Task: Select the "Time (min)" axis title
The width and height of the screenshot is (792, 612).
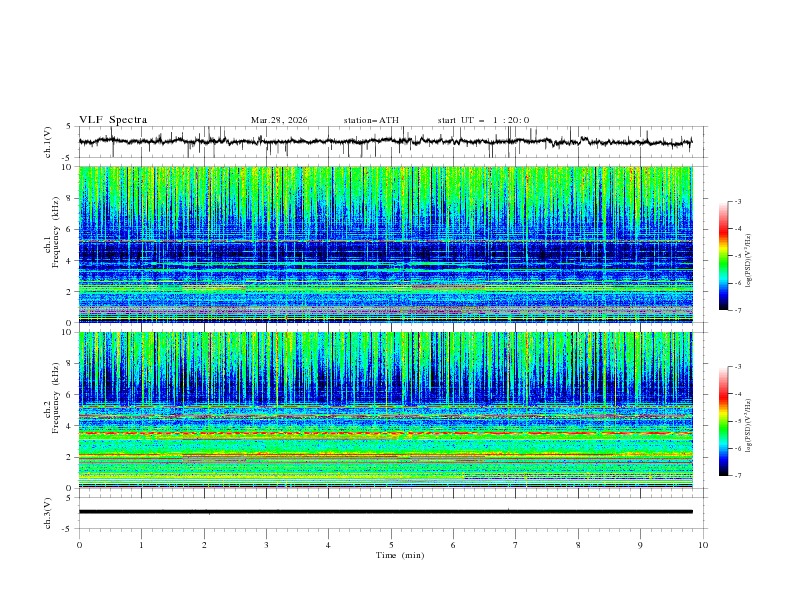Action: pyautogui.click(x=400, y=555)
